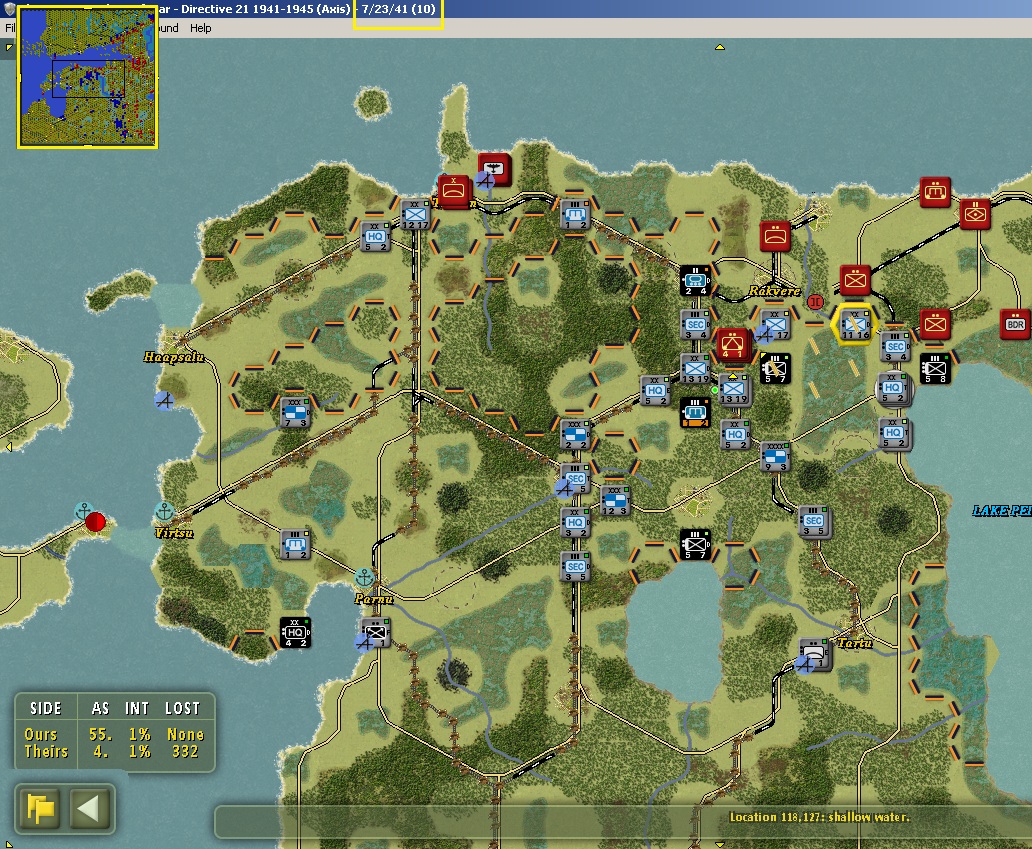Viewport: 1032px width, 849px height.
Task: Select black 5-8 motorized infantry regiment
Action: coord(934,369)
